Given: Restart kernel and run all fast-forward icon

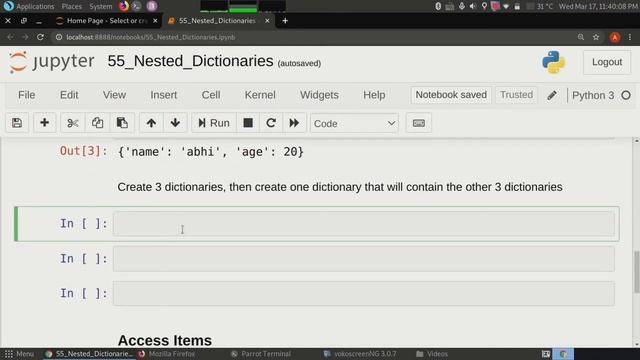Looking at the screenshot, I should [x=294, y=123].
